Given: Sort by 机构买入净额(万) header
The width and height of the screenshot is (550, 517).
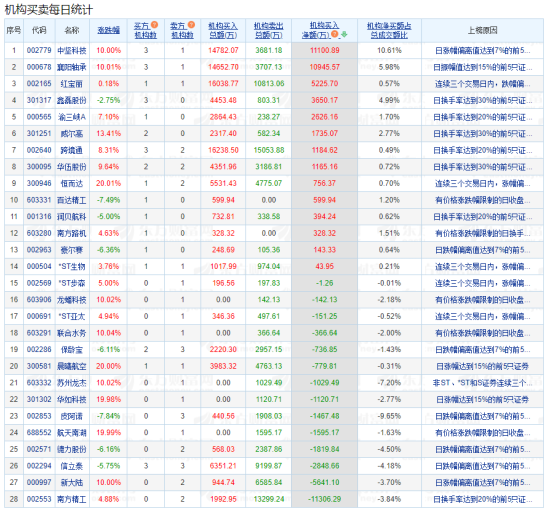Looking at the screenshot, I should (320, 31).
